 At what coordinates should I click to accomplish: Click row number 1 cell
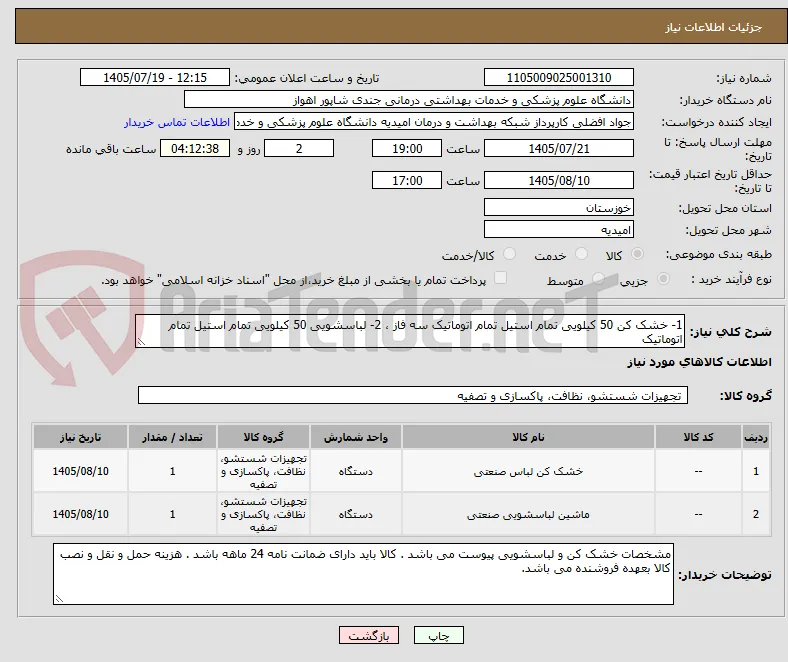(756, 471)
